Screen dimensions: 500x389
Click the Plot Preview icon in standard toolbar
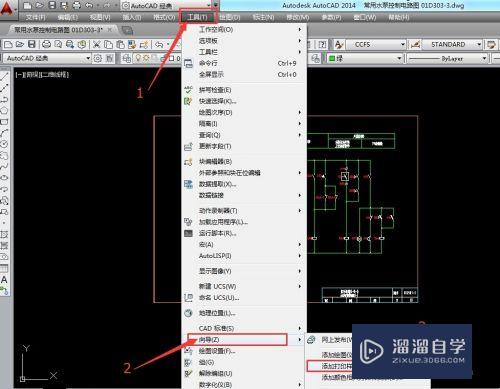(58, 44)
